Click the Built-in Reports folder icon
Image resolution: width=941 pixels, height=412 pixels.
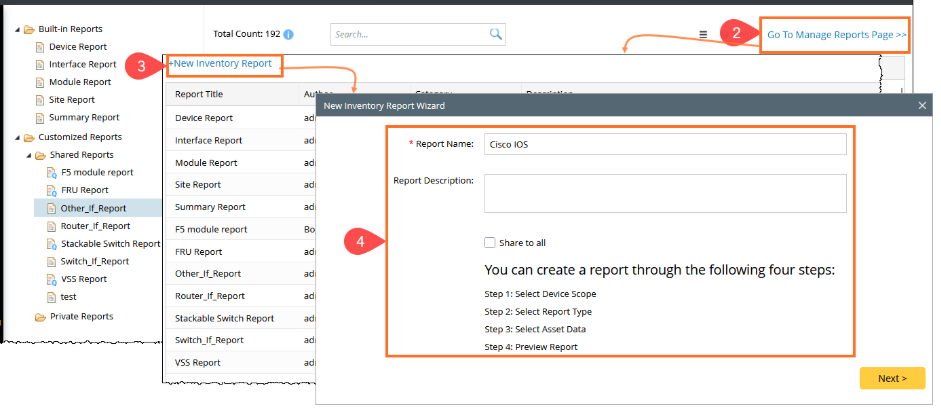coord(29,29)
